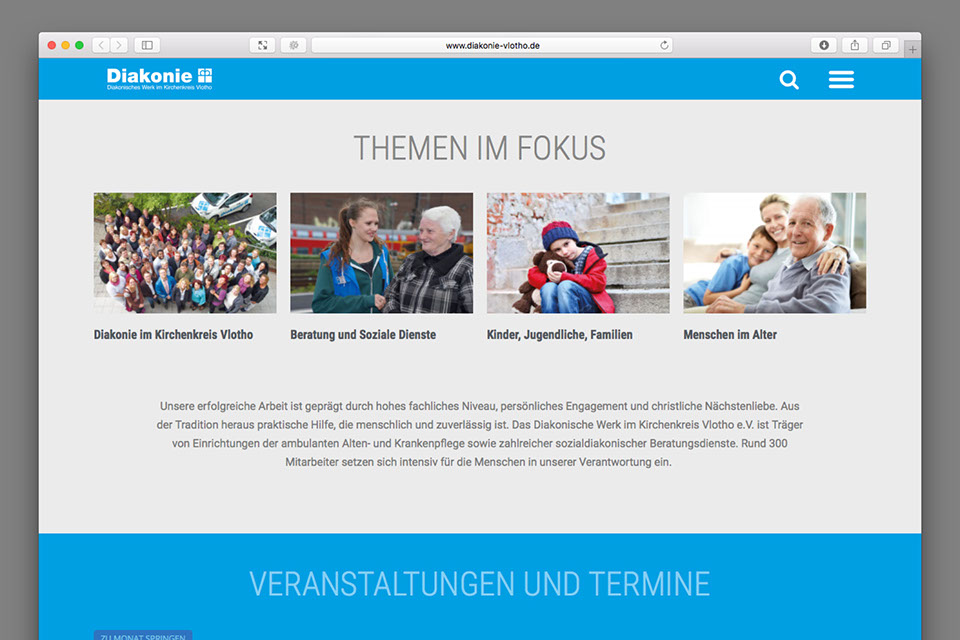Image resolution: width=960 pixels, height=640 pixels.
Task: Open 'Diakonie im Kirchenkreis Vlotho' link
Action: pos(173,335)
